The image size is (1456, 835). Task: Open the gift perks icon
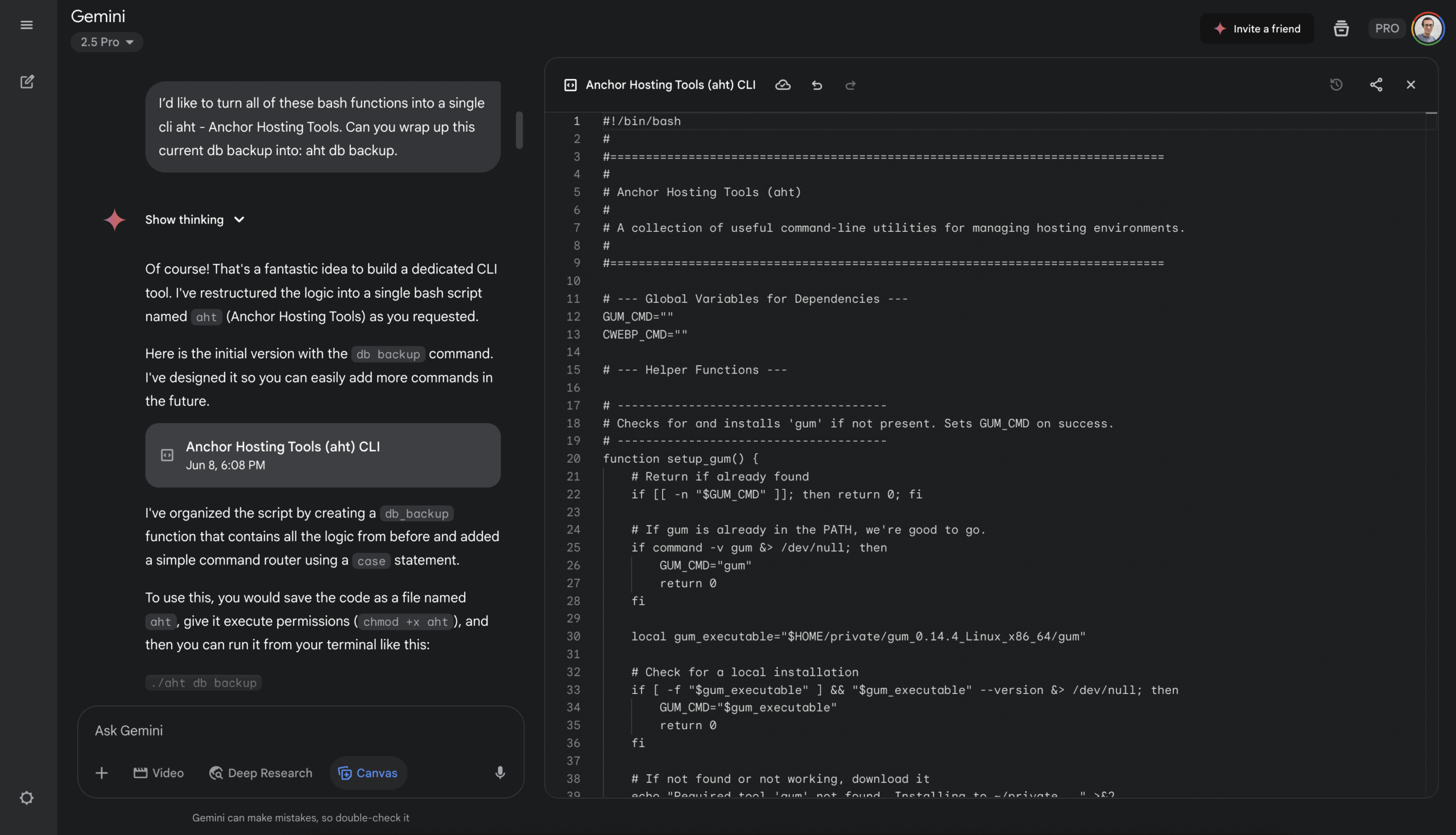click(x=1341, y=28)
